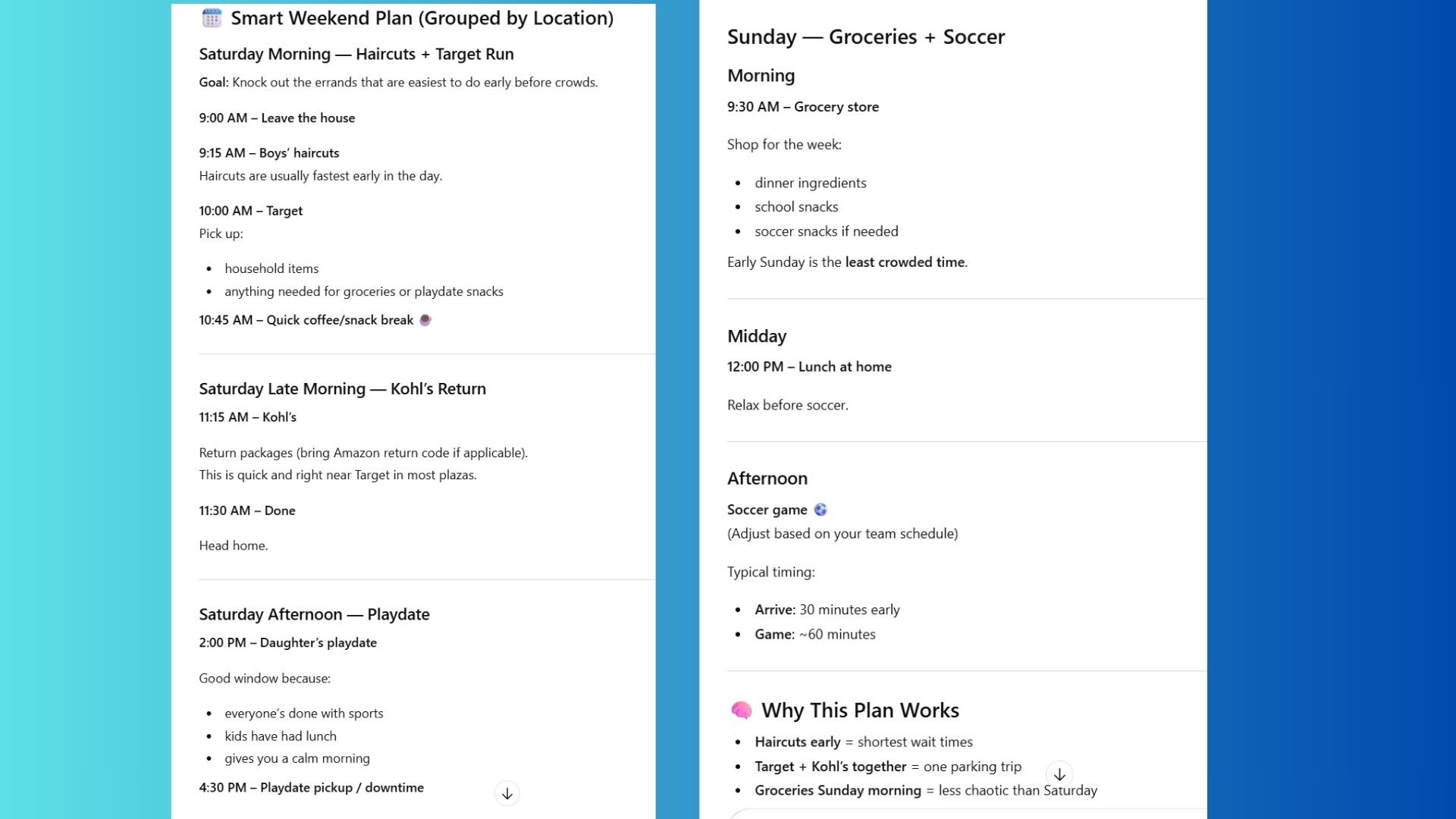Click the calendar icon beside Smart Weekend Plan
This screenshot has height=819, width=1456.
pos(212,17)
